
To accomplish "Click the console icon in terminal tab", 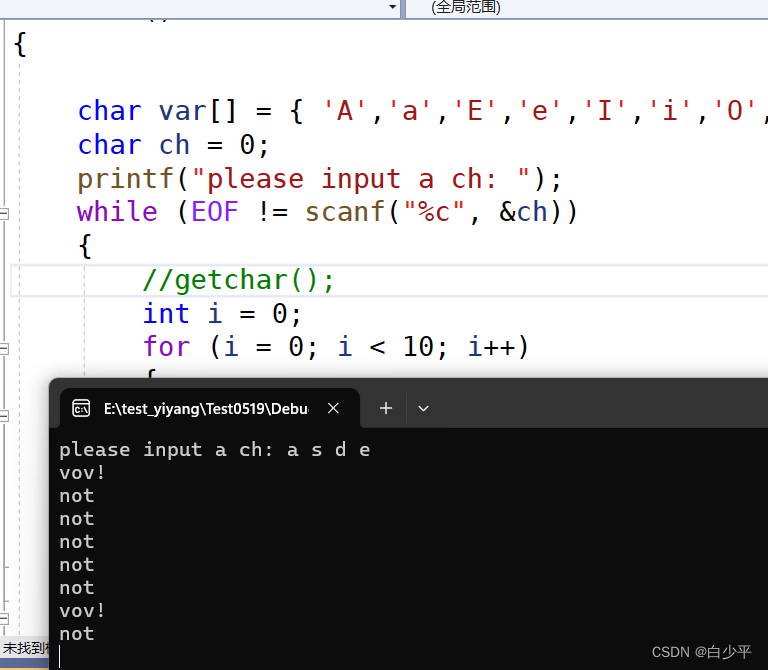I will 81,408.
